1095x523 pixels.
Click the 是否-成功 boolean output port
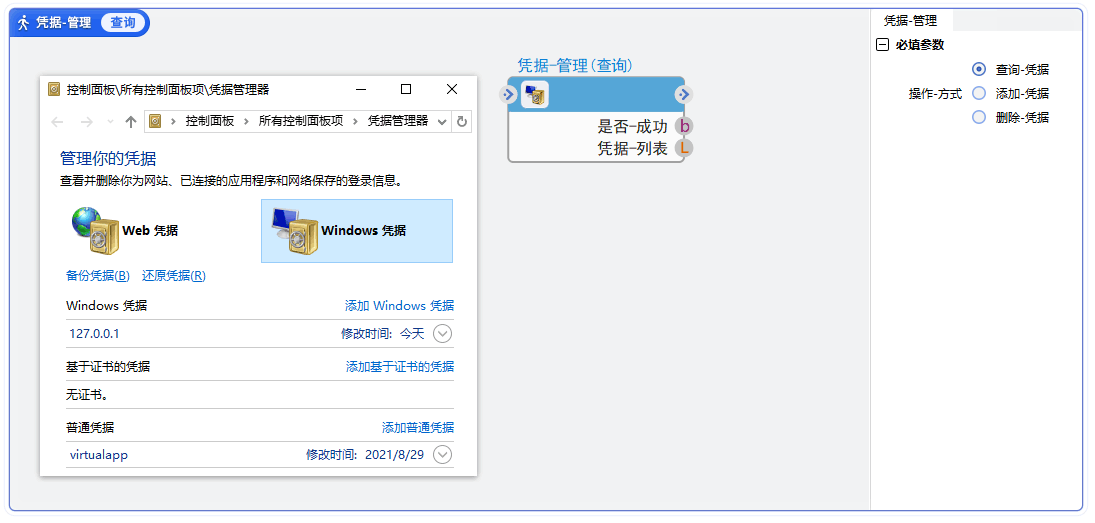click(x=684, y=126)
